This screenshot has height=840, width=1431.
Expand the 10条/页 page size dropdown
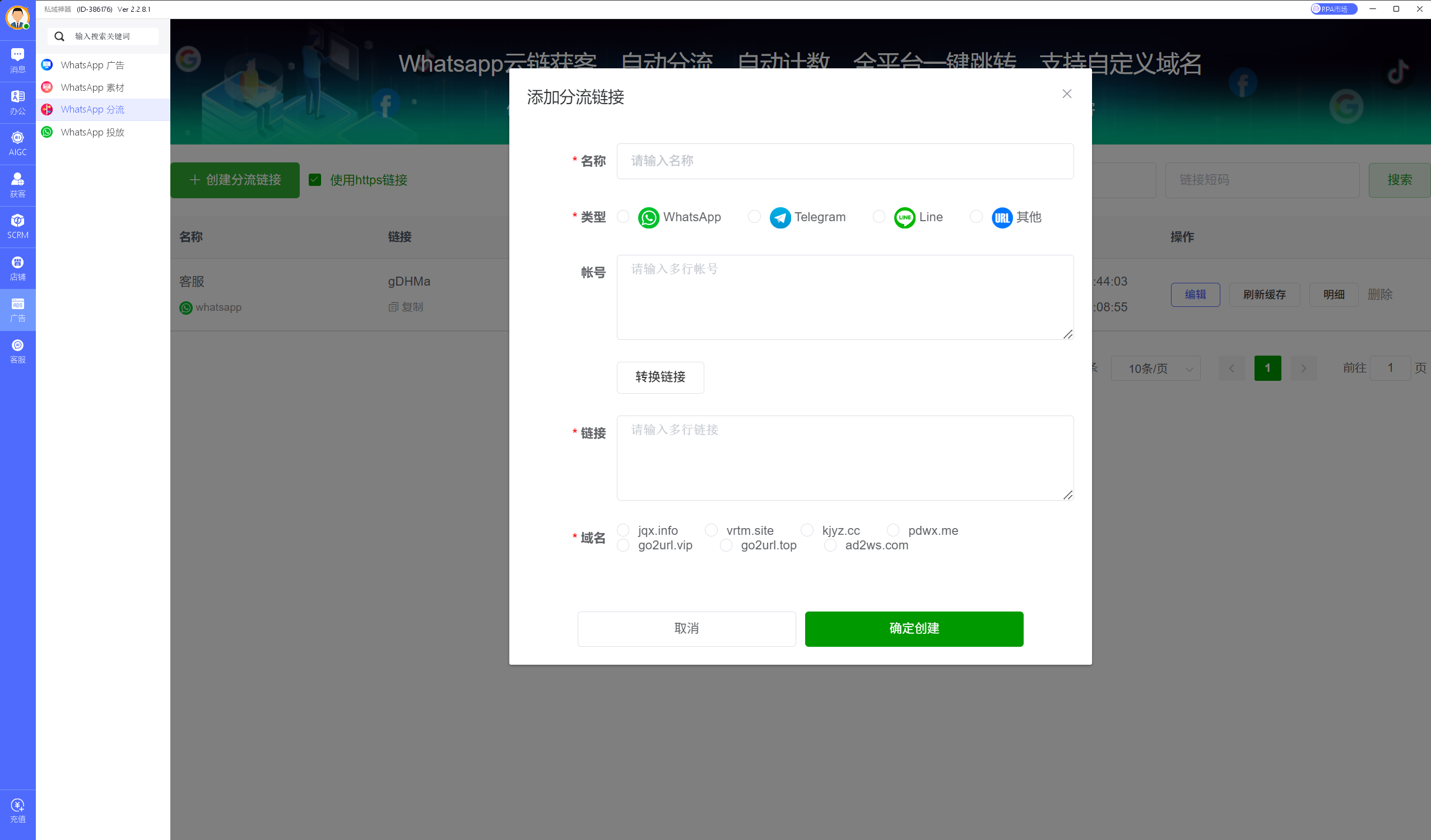pos(1155,368)
